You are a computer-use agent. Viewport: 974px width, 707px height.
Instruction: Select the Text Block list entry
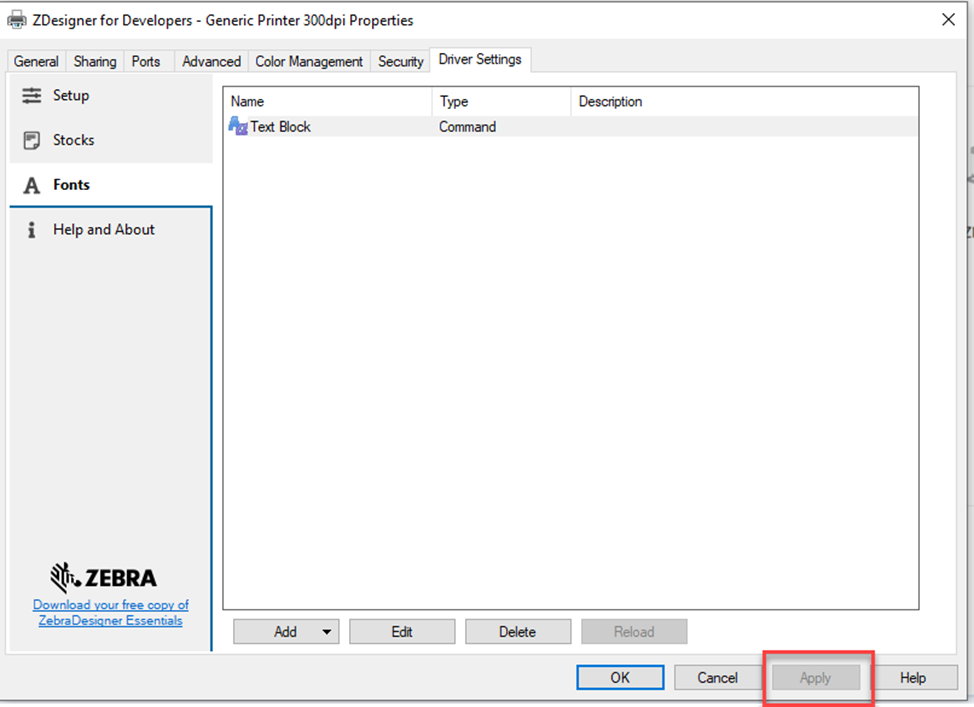coord(280,126)
